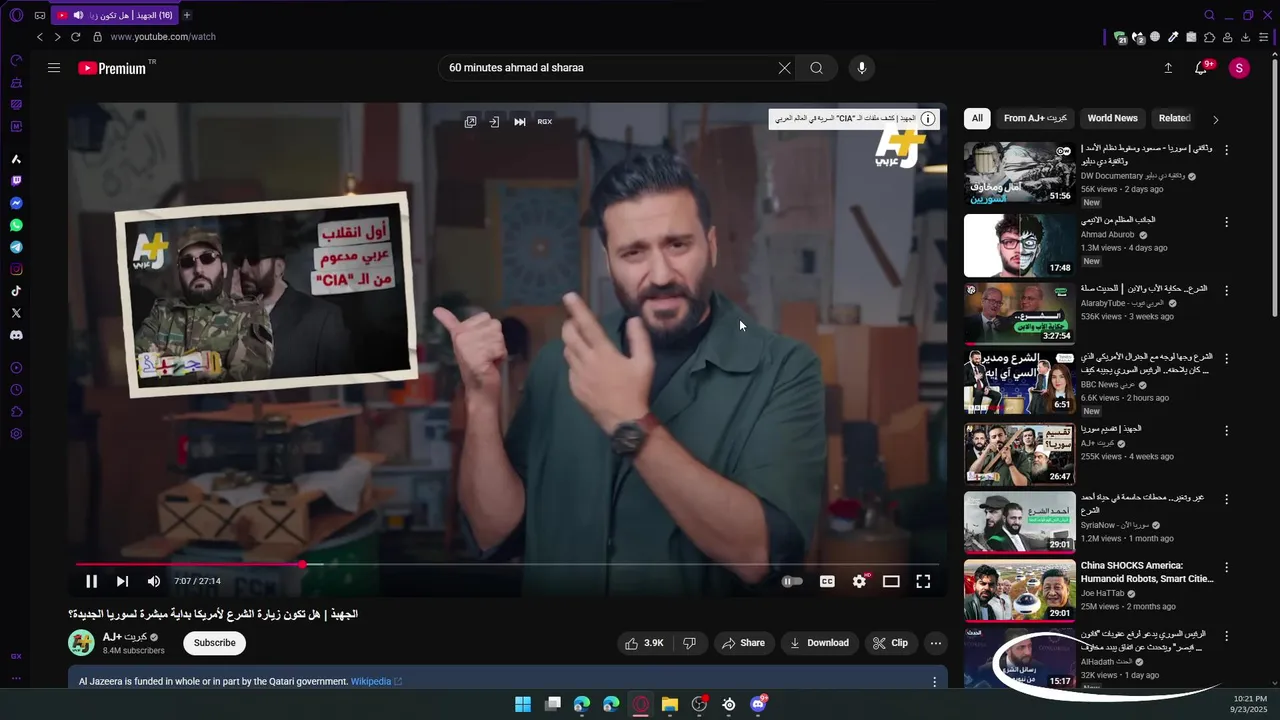Screen dimensions: 1280x720
Task: Open the account avatar menu
Action: tap(1239, 68)
